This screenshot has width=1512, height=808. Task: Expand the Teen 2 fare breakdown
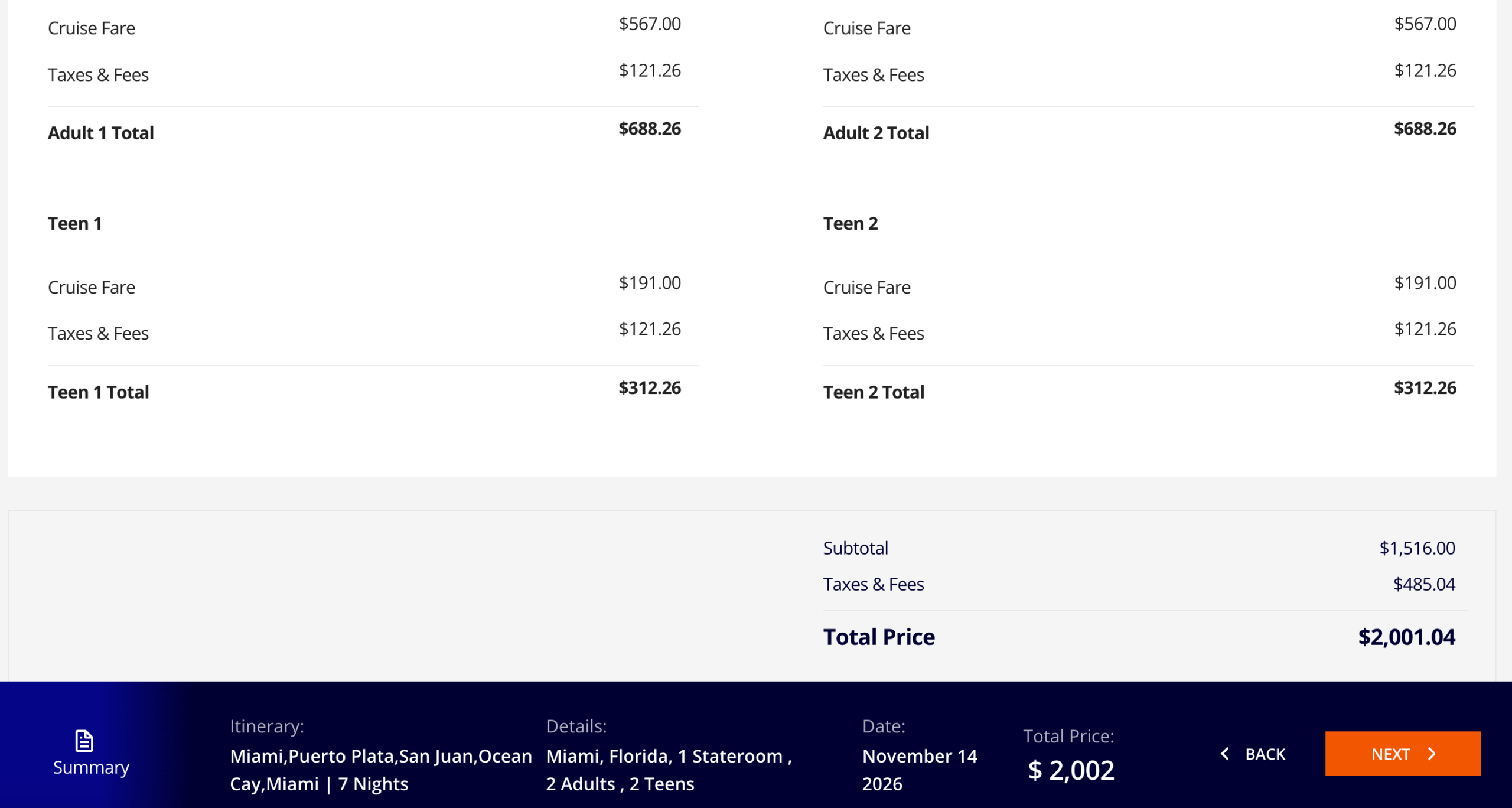click(x=850, y=223)
